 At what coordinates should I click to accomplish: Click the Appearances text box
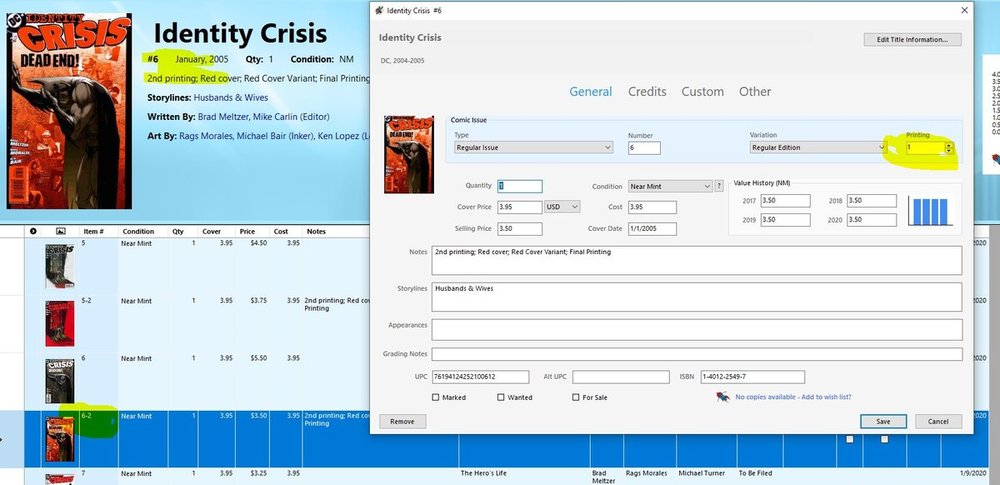[696, 330]
